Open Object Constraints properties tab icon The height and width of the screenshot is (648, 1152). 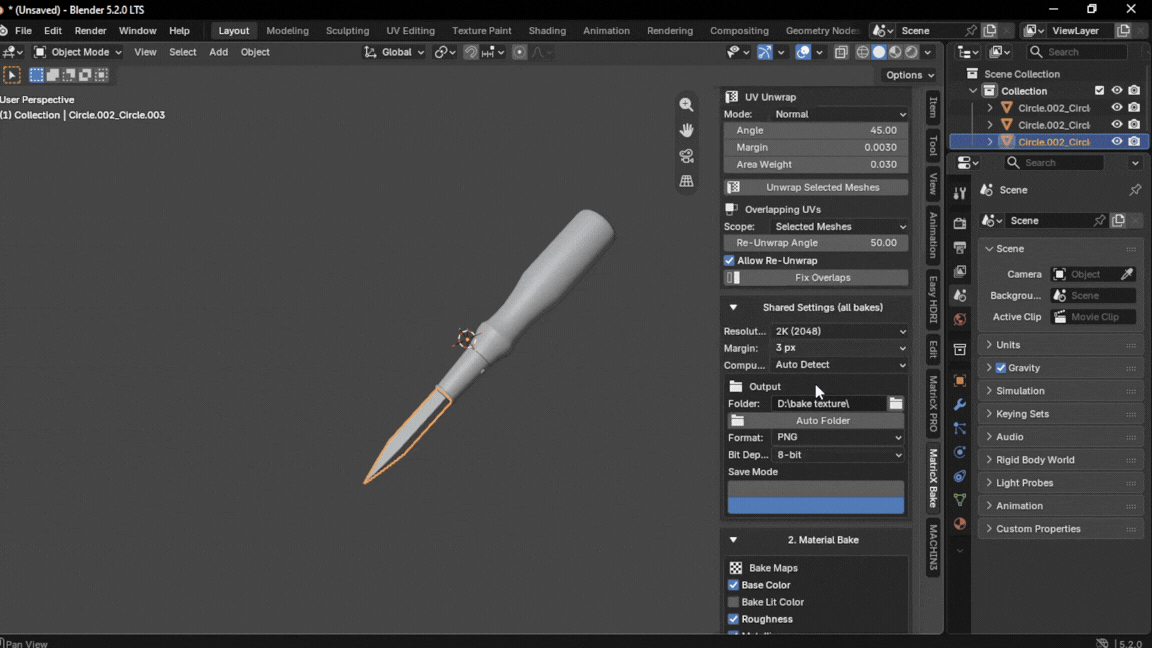click(960, 476)
